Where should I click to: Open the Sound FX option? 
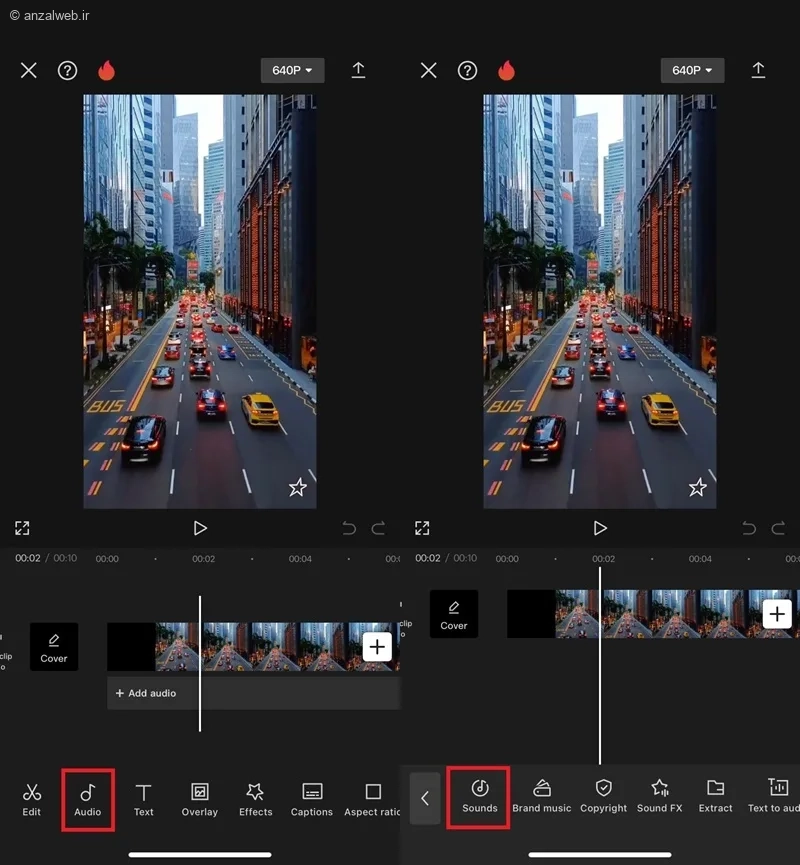[660, 796]
